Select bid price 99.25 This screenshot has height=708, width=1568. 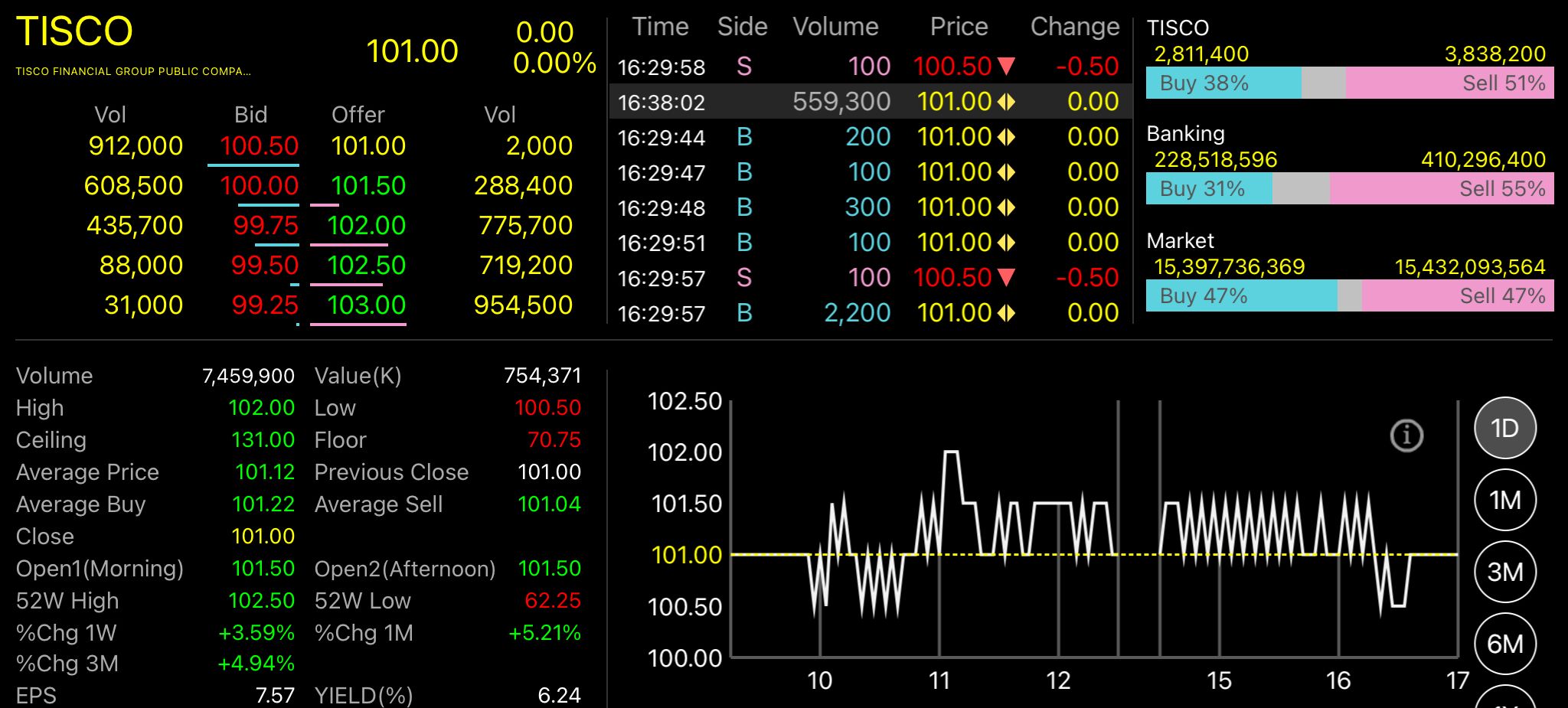coord(265,305)
